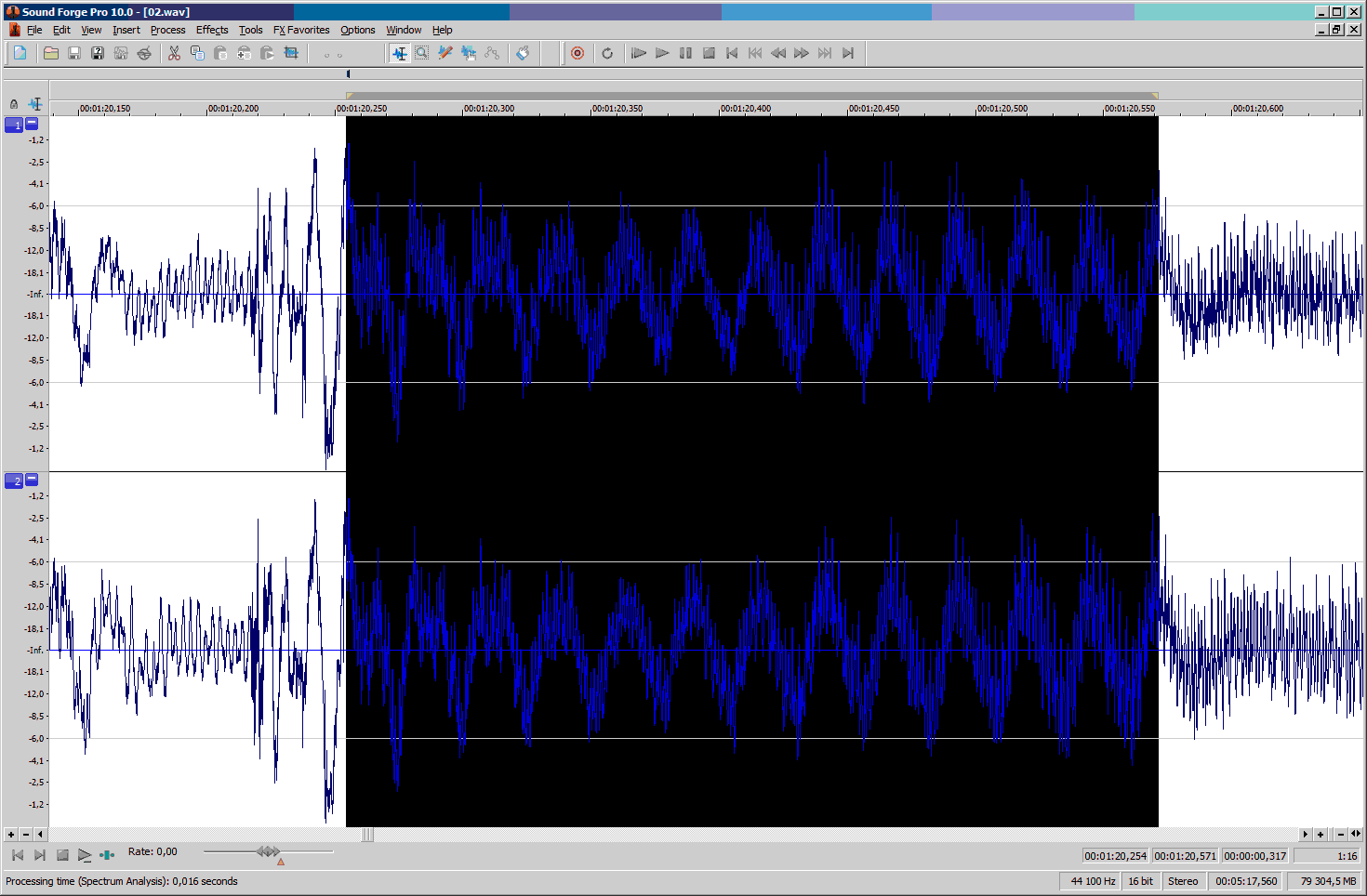This screenshot has width=1367, height=896.
Task: Open the Tools menu
Action: (251, 30)
